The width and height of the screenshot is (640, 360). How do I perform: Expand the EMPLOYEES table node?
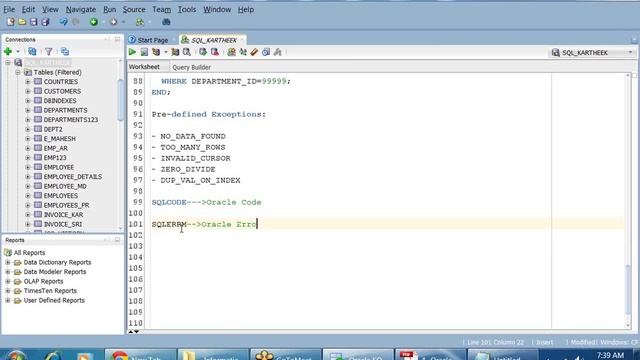pyautogui.click(x=28, y=196)
